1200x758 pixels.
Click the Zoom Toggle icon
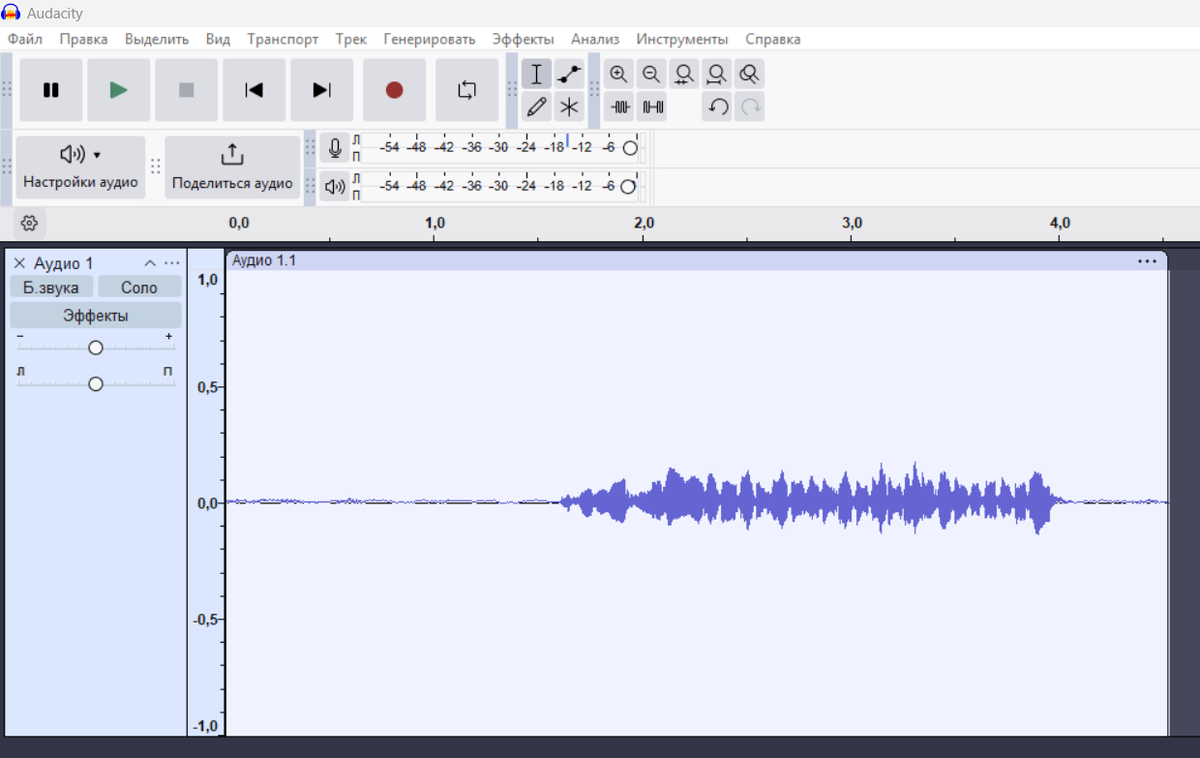[x=749, y=74]
